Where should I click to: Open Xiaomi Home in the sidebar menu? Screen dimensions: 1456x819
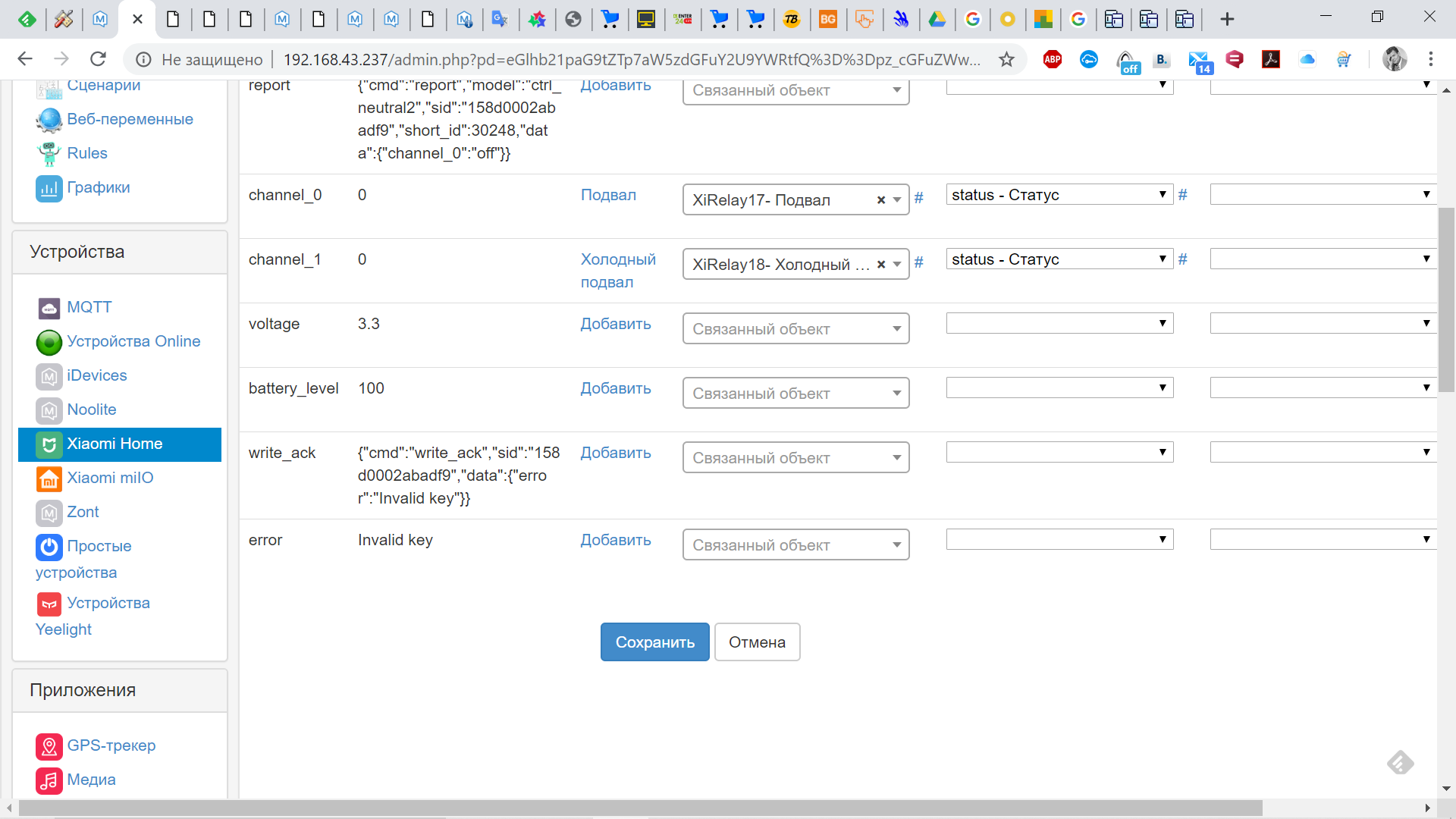(115, 444)
